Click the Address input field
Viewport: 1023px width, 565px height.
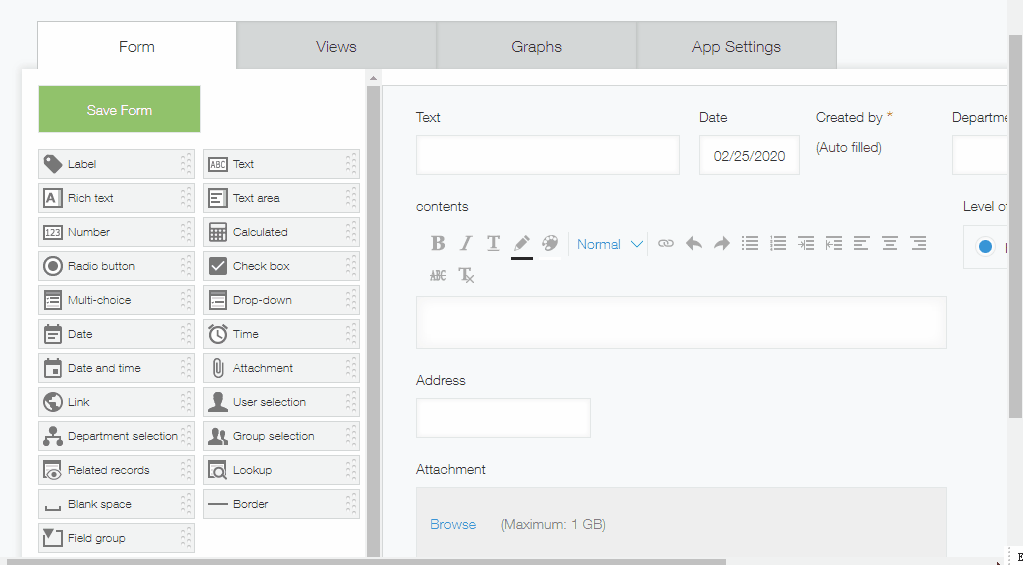tap(503, 418)
